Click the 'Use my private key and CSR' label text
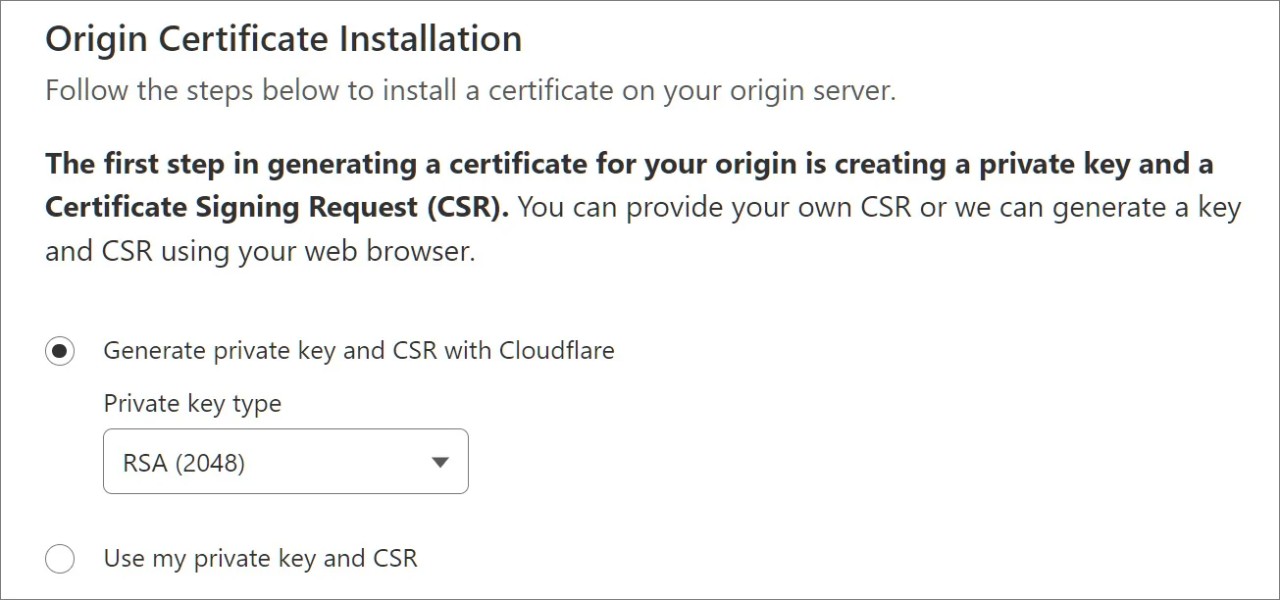This screenshot has height=600, width=1280. [x=260, y=558]
